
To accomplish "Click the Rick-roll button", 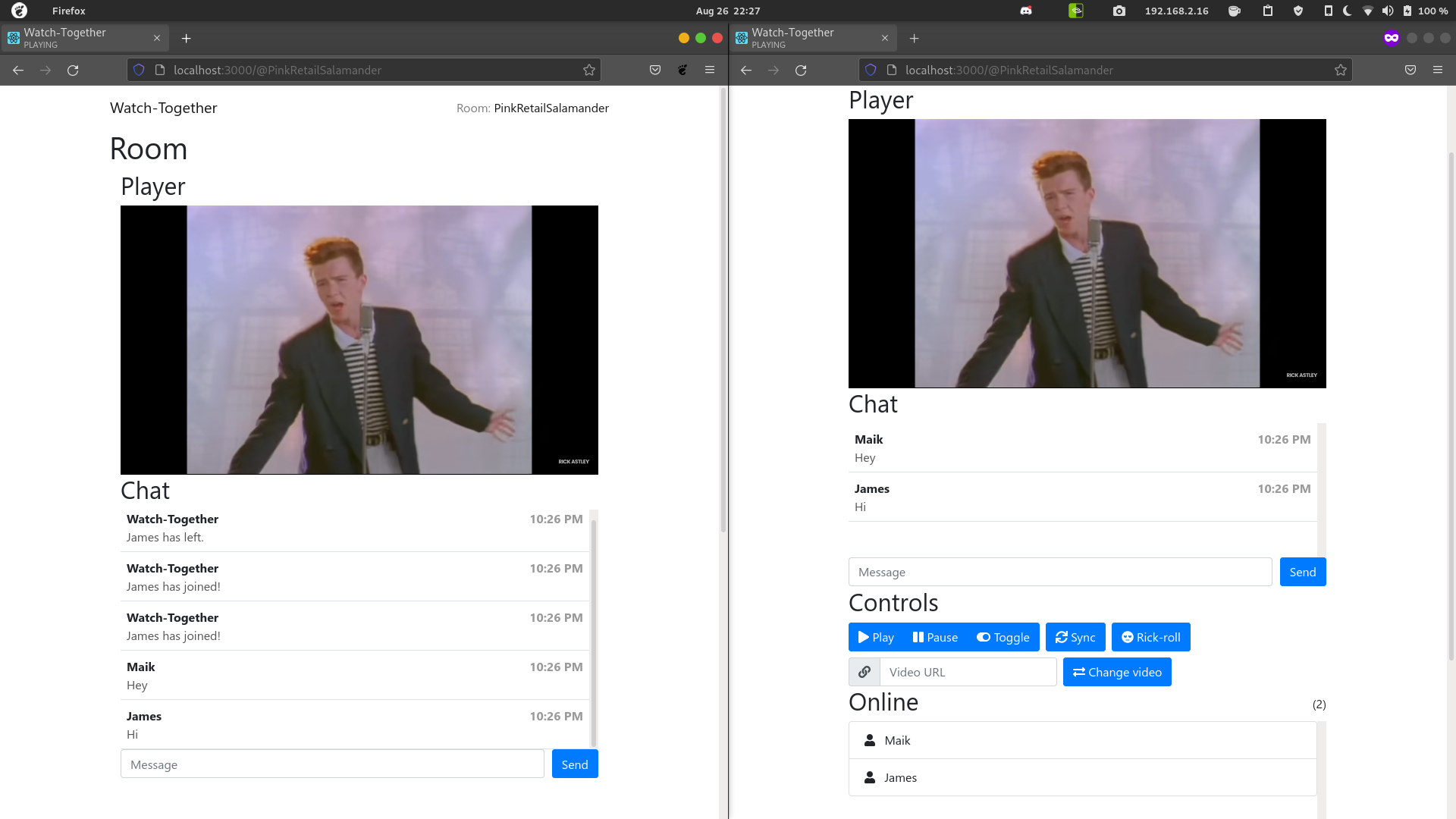I will 1151,637.
